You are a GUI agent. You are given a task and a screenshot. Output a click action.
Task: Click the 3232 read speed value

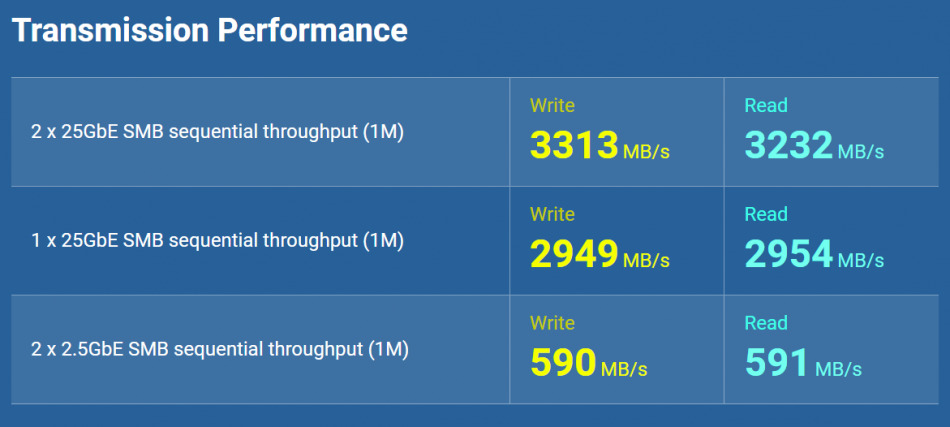(788, 146)
